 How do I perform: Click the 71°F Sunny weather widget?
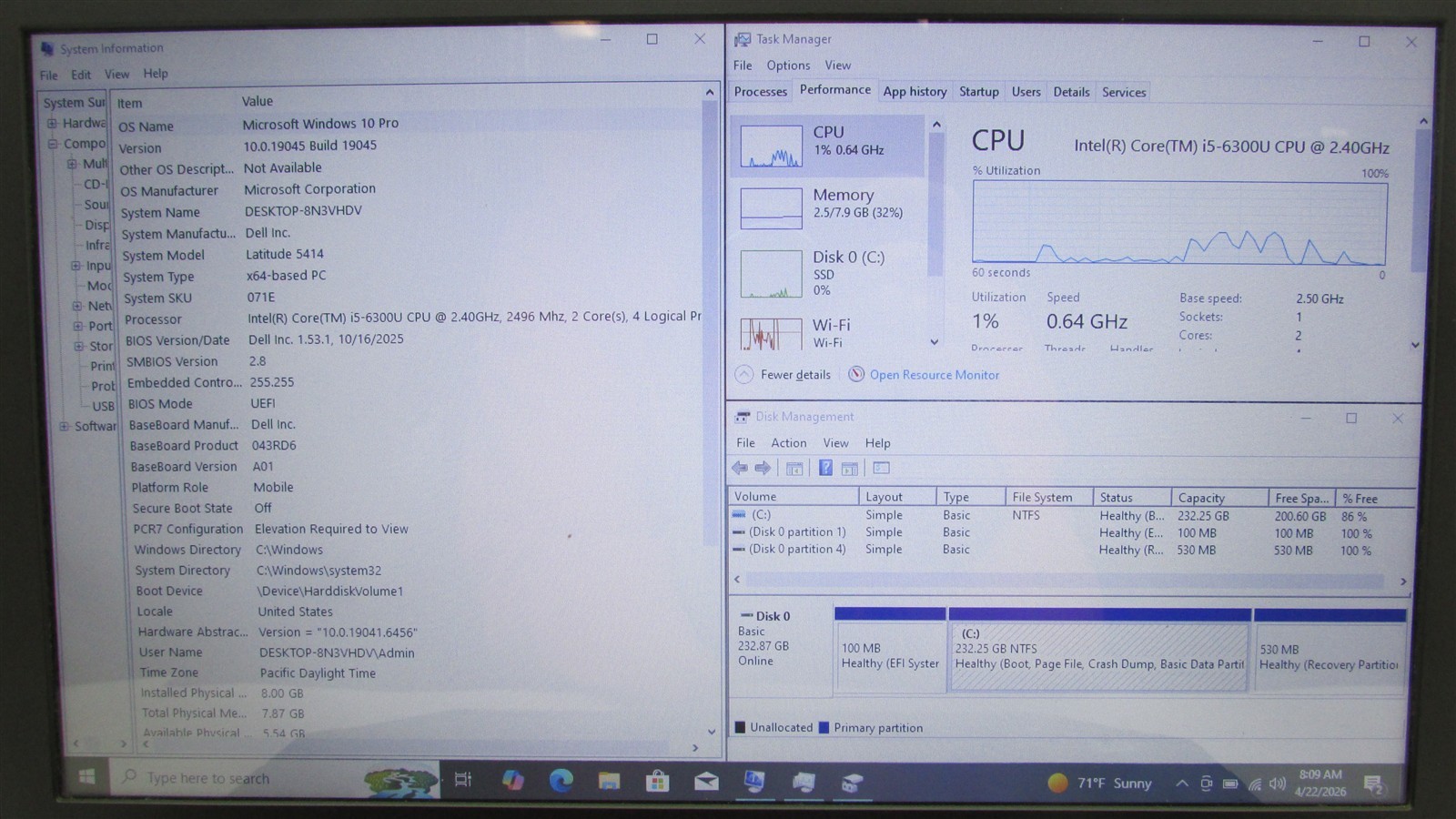[1099, 783]
